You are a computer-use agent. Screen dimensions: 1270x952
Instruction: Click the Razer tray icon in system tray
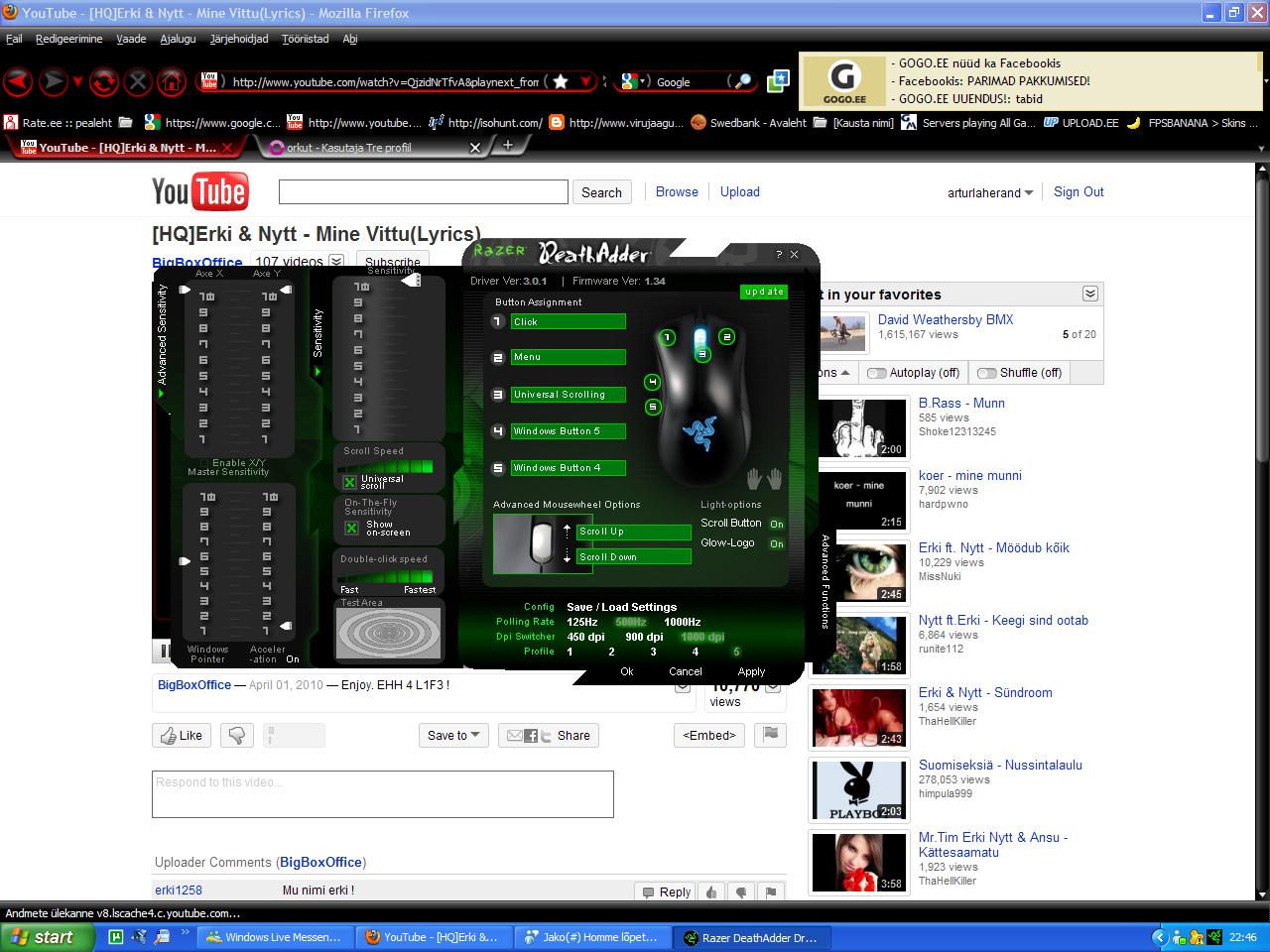(1216, 937)
